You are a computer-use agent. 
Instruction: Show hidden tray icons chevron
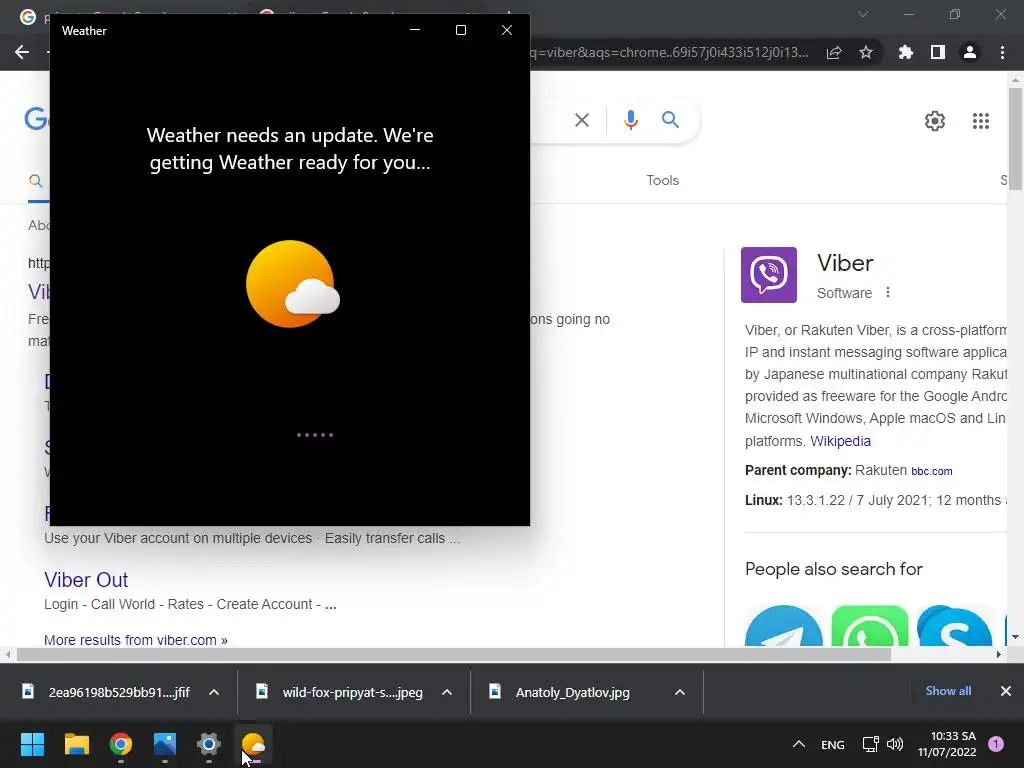click(799, 744)
